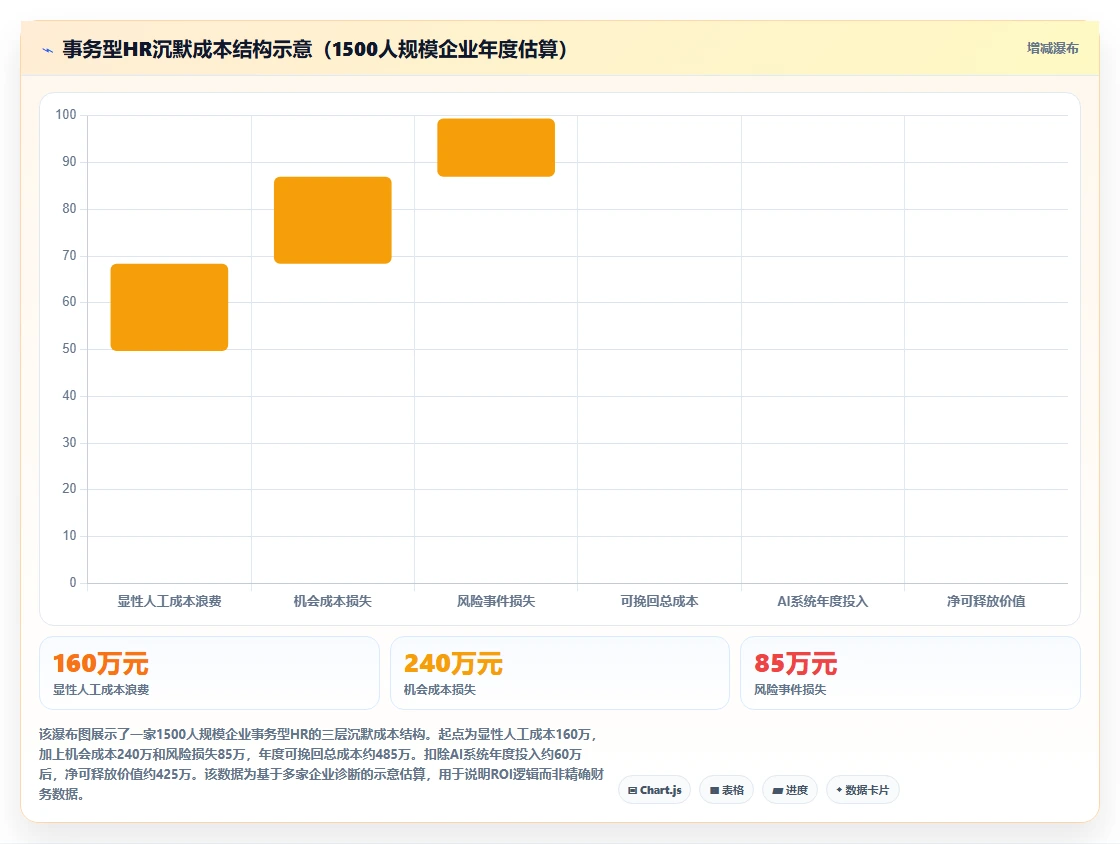The image size is (1120, 844).
Task: Click the 机会成本损失 x-axis label
Action: 333,601
